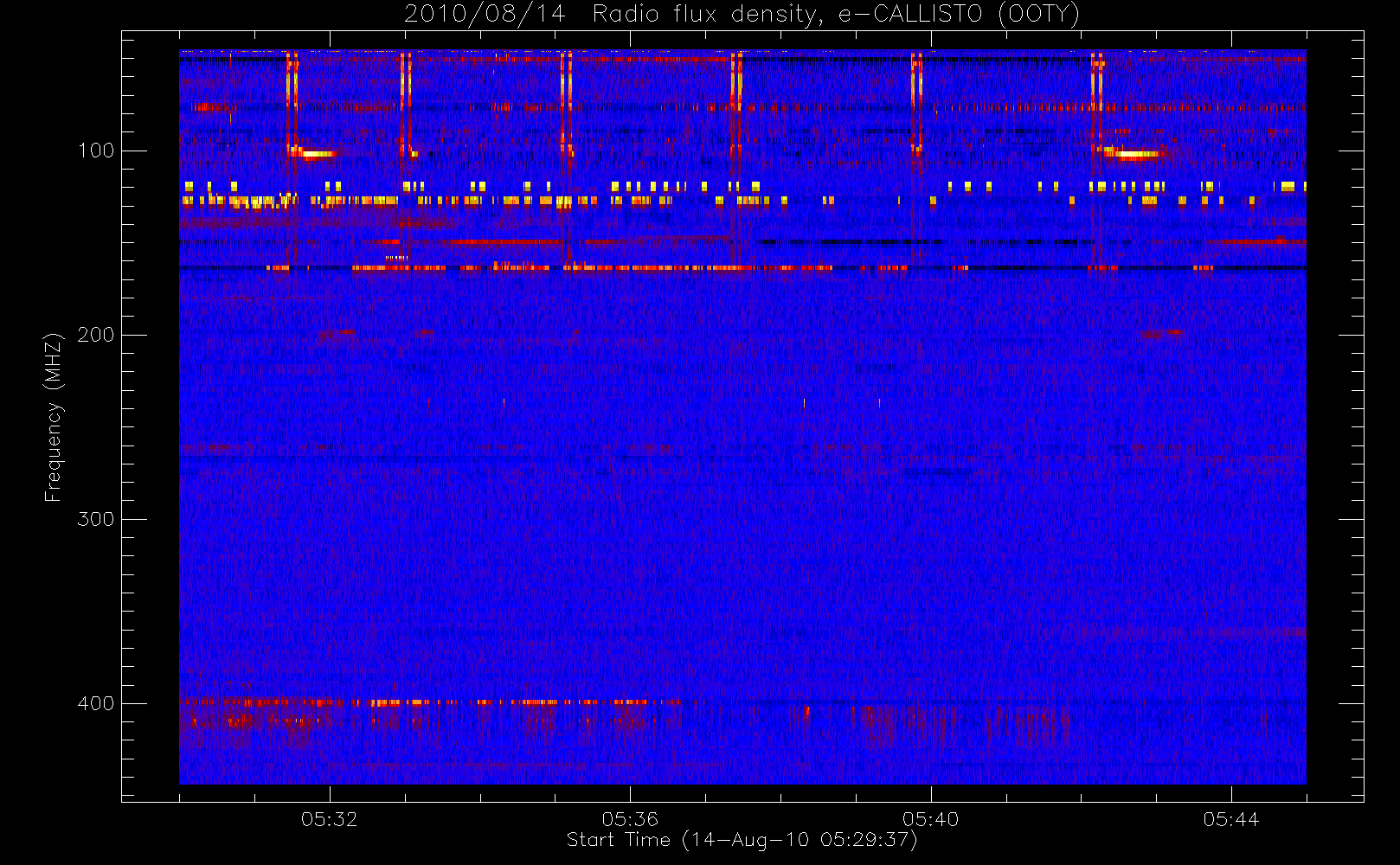Click the "Start Time (14-Aug-10 05:29:37)" label
The height and width of the screenshot is (865, 1400).
click(x=742, y=840)
